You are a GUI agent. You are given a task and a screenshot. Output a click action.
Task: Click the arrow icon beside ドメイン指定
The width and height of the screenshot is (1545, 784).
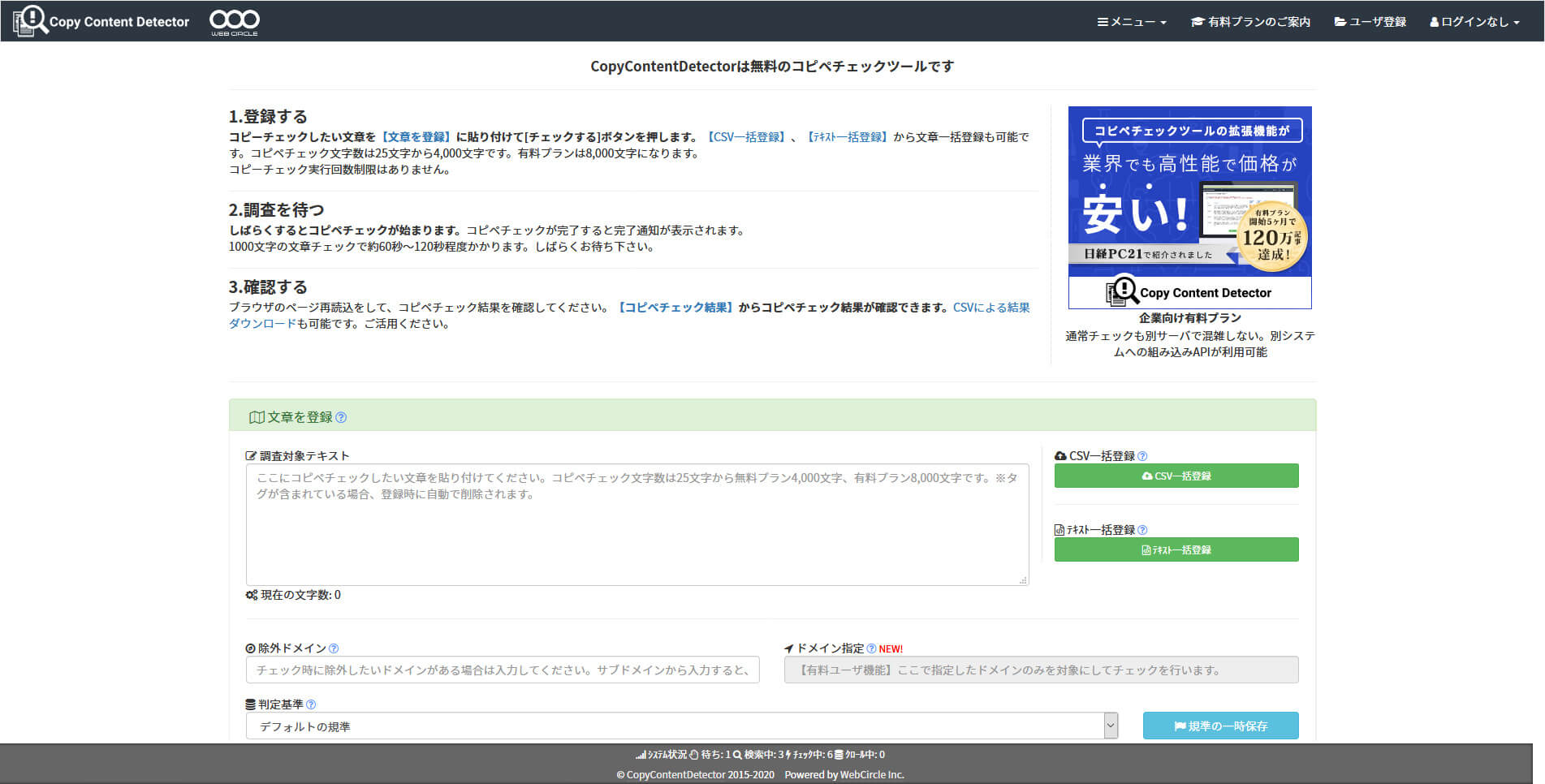click(788, 648)
